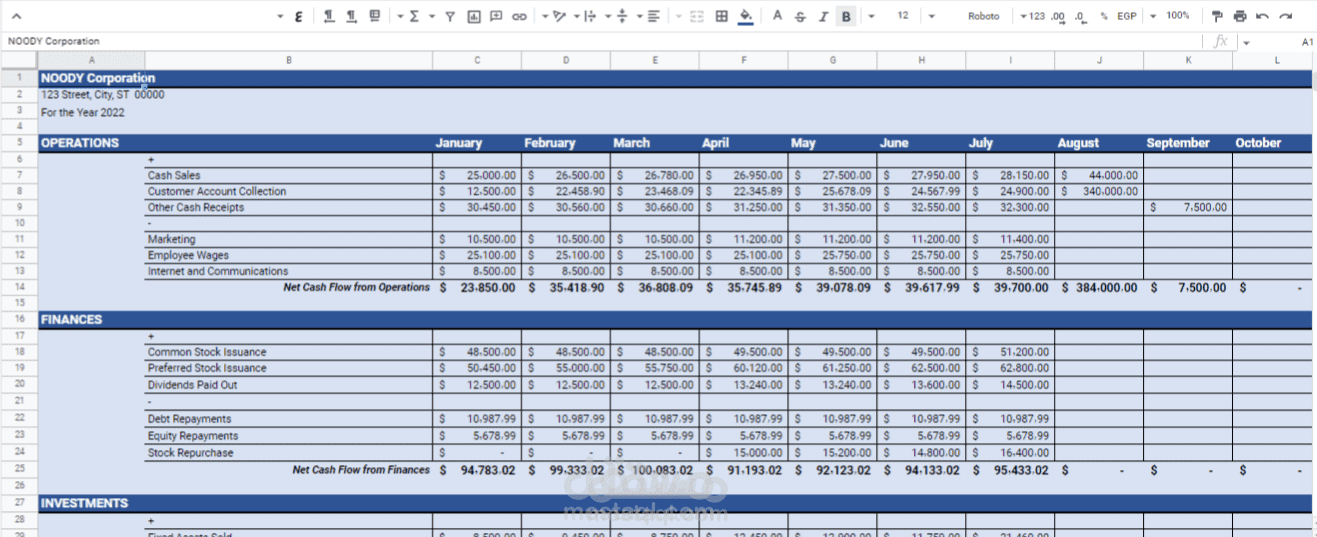Viewport: 1317px width, 537px height.
Task: Click the fx formula icon
Action: (1221, 42)
